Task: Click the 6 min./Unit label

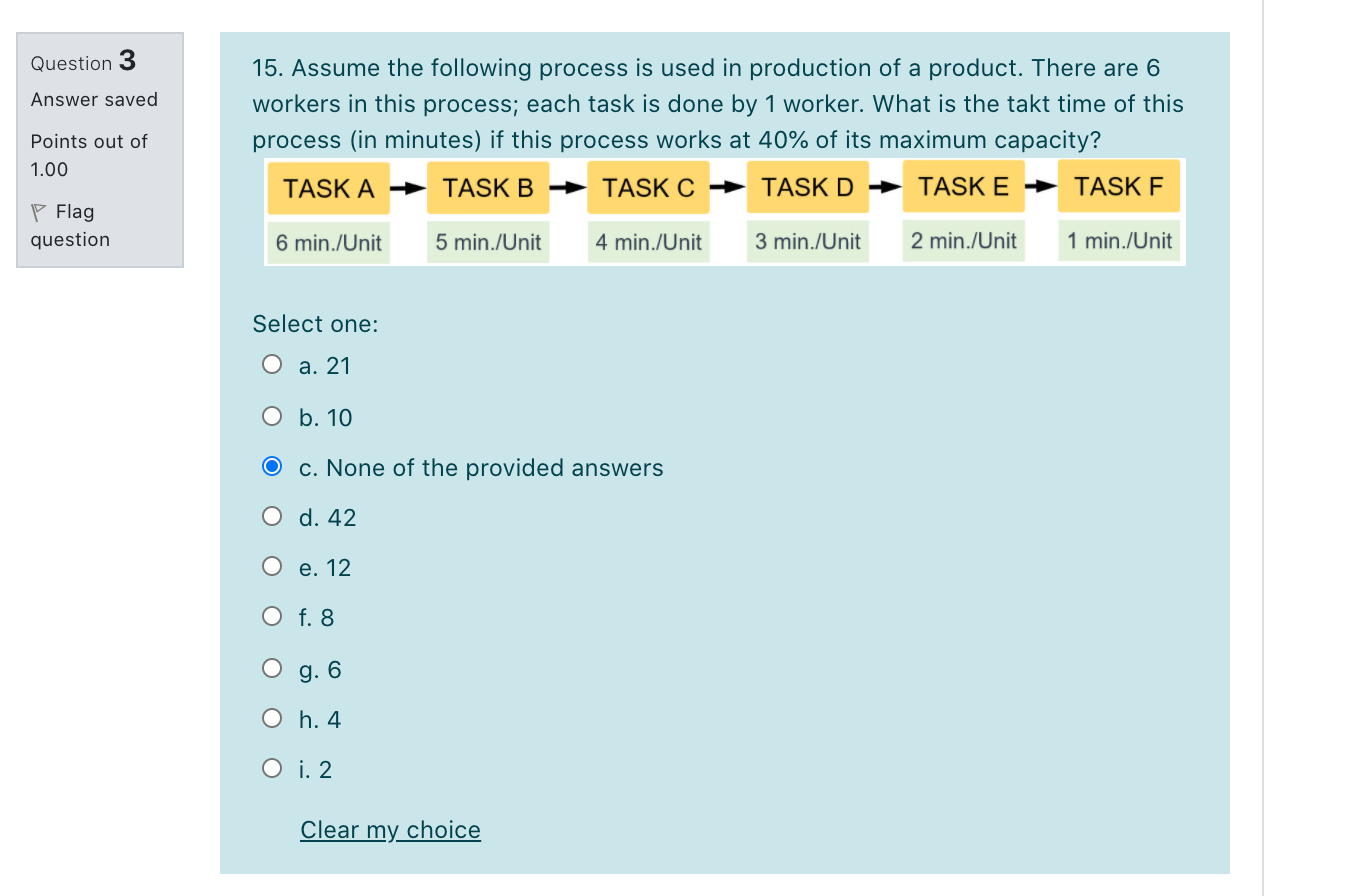Action: (x=329, y=243)
